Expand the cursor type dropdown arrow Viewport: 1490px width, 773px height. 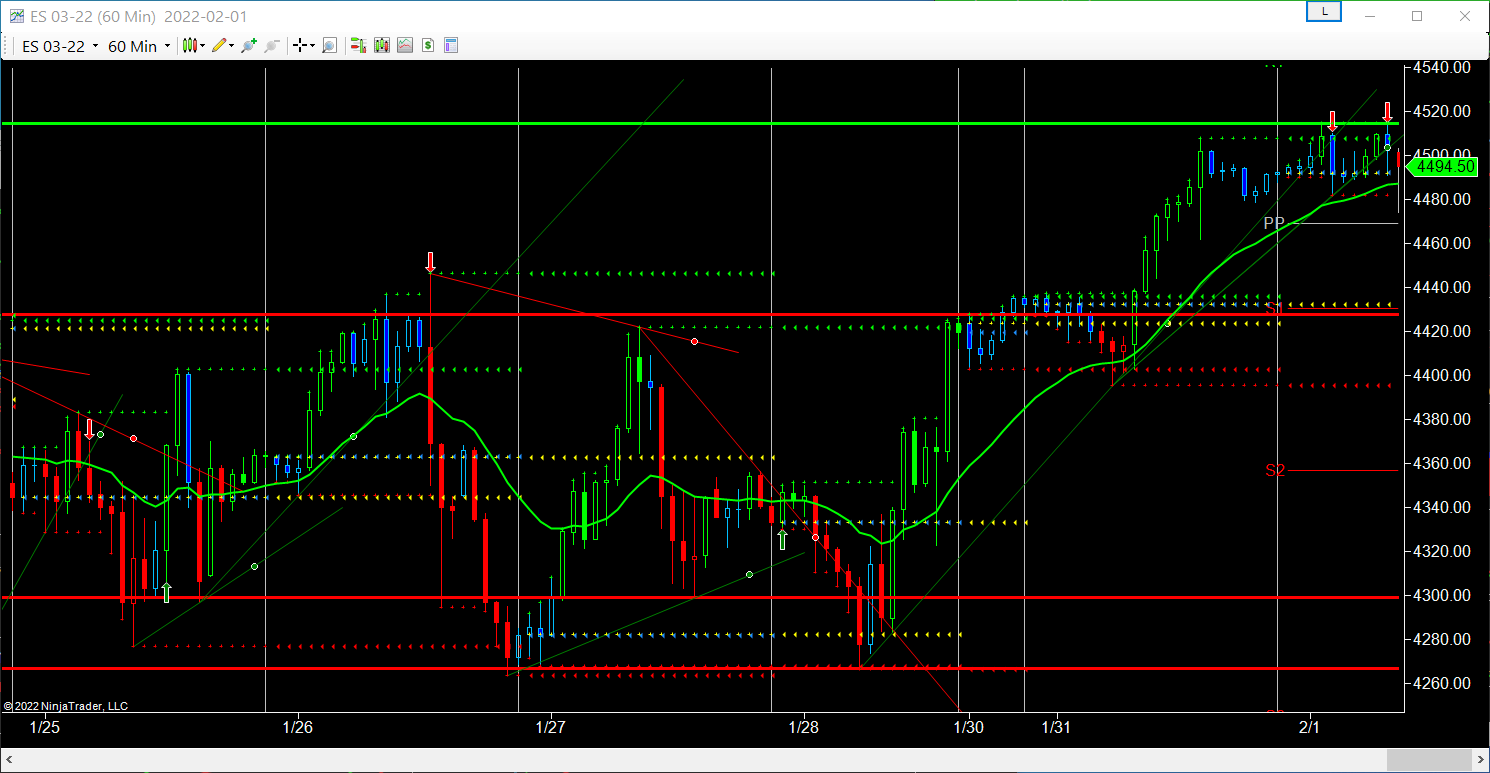(312, 46)
